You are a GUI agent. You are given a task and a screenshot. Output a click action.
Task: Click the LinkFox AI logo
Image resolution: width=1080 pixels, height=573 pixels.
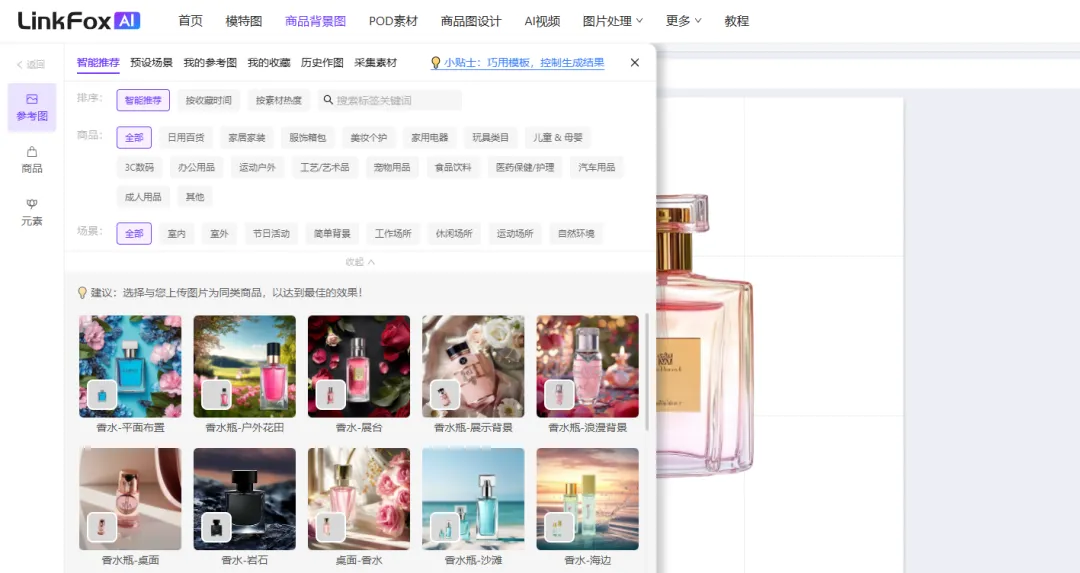[x=79, y=21]
